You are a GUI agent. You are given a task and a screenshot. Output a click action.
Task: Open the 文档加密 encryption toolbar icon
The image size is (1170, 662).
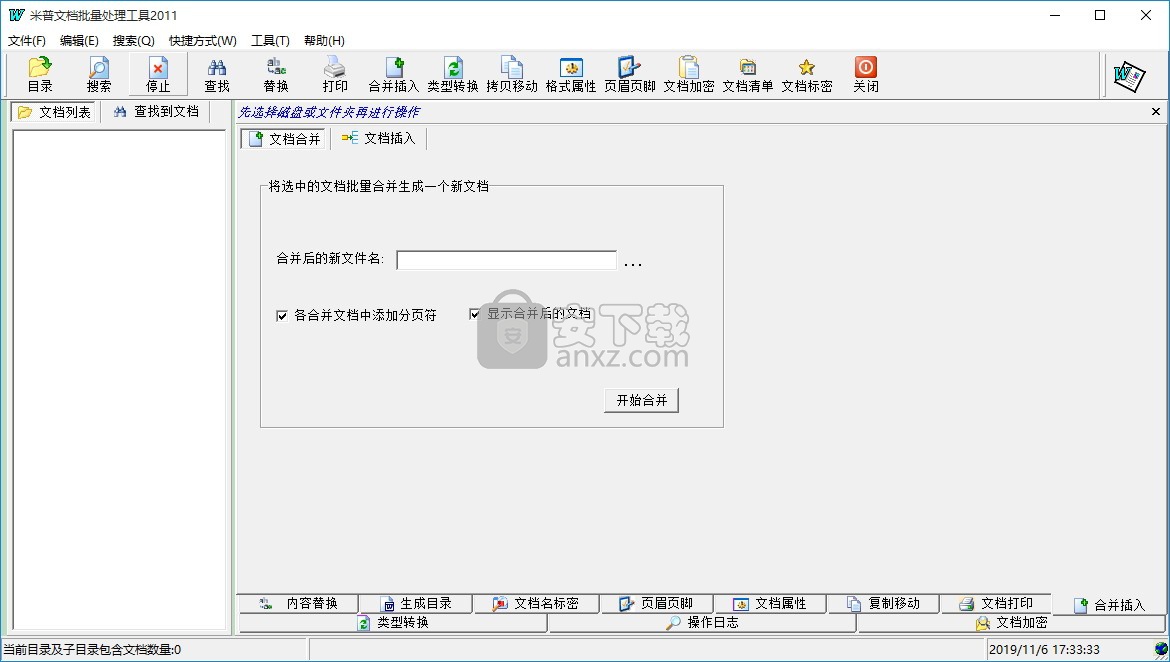pyautogui.click(x=689, y=75)
